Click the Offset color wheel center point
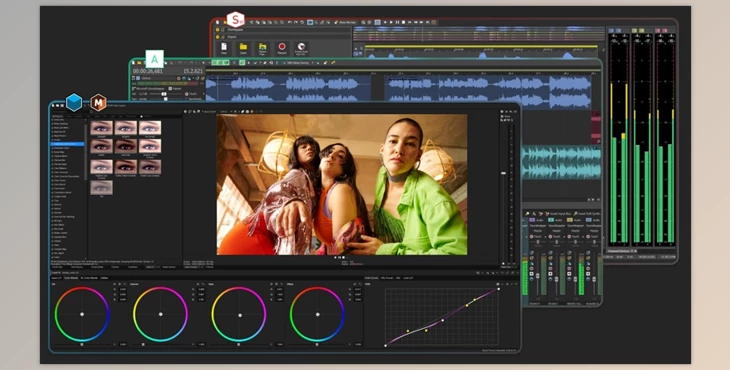 pos(318,314)
